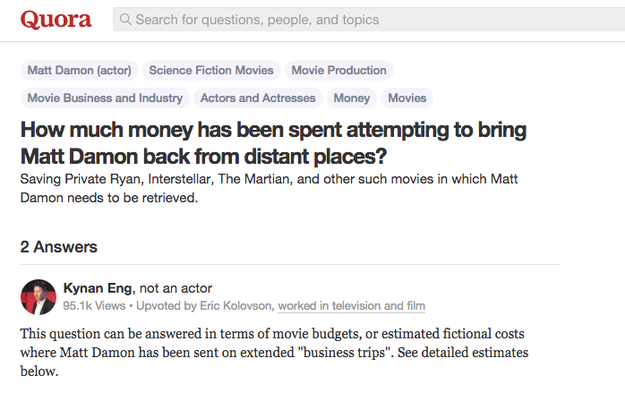This screenshot has width=625, height=401.
Task: Click the search magnifier icon
Action: click(x=125, y=19)
